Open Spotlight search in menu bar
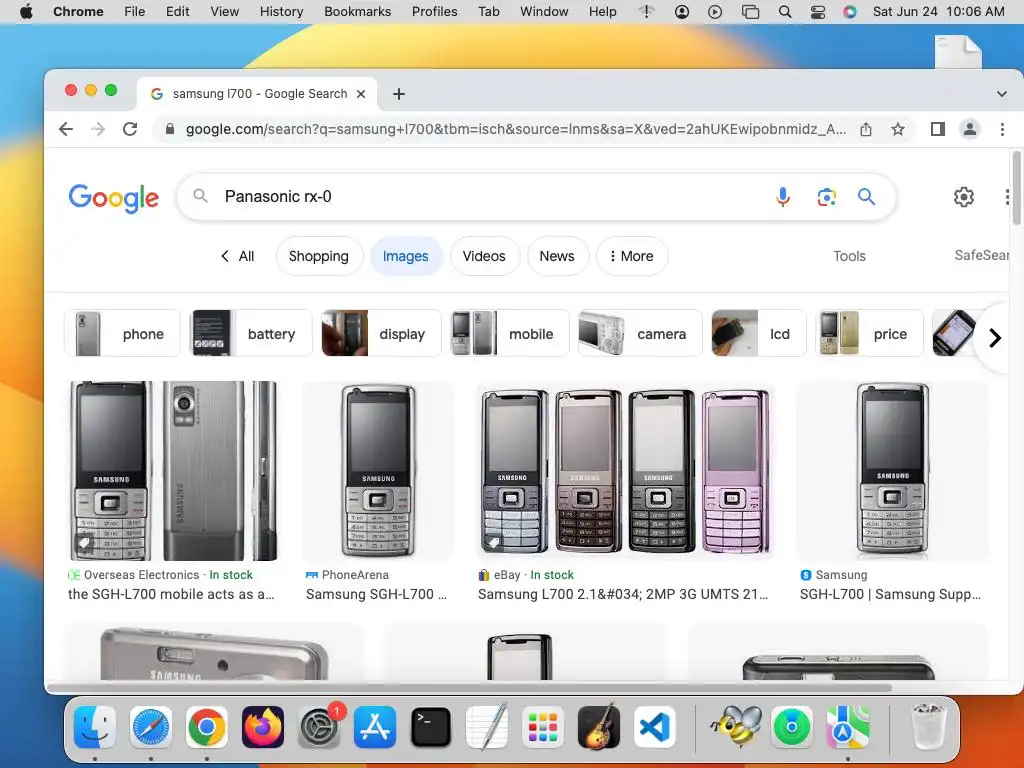 pyautogui.click(x=785, y=12)
